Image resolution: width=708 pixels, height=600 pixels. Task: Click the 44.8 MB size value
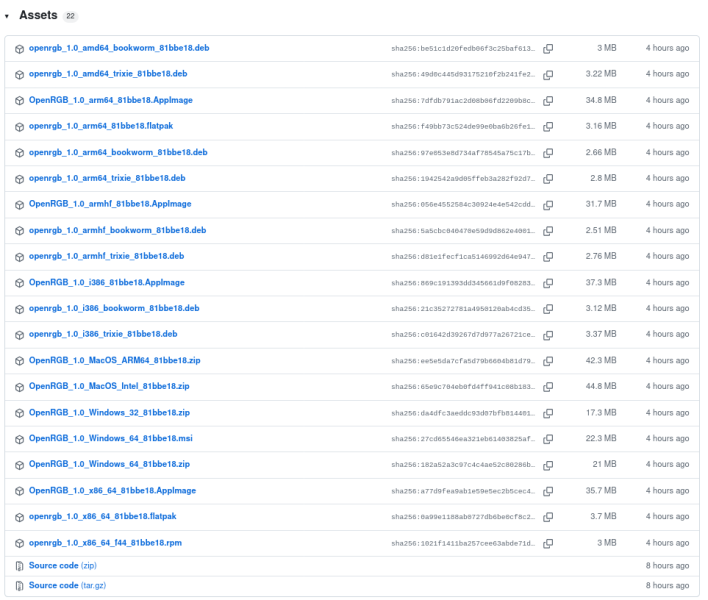point(601,386)
